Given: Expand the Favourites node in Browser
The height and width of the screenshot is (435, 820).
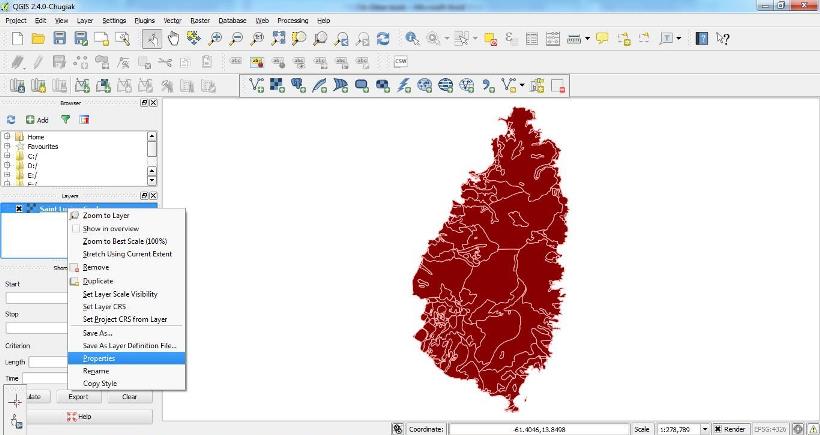Looking at the screenshot, I should 7,146.
